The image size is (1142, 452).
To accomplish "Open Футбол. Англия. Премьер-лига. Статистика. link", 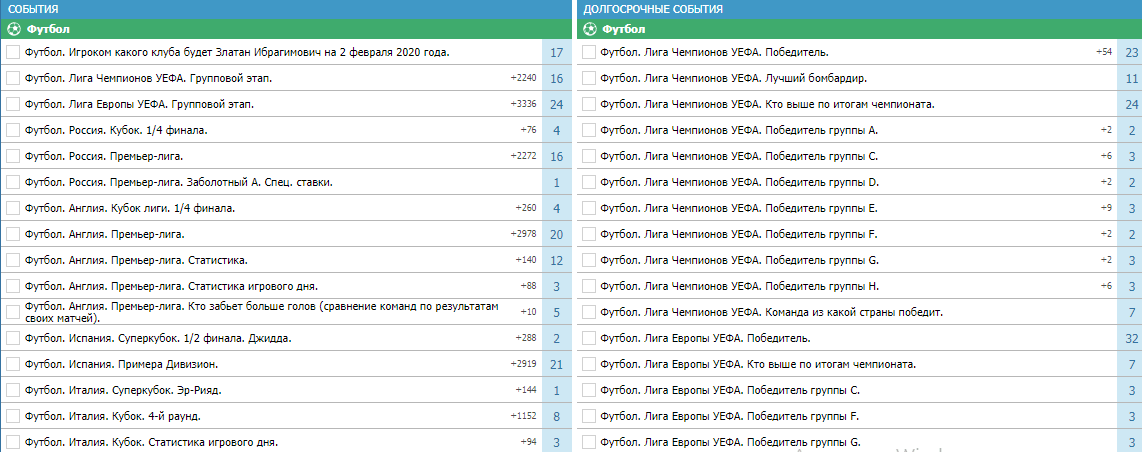I will point(136,261).
